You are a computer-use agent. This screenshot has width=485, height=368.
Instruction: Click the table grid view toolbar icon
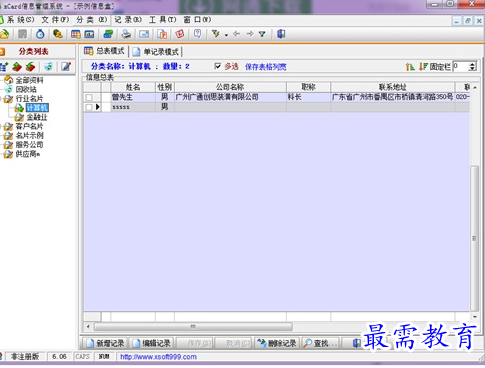coord(76,34)
